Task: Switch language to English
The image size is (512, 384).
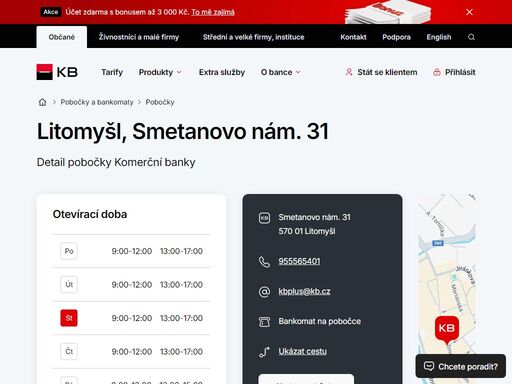Action: click(x=439, y=37)
